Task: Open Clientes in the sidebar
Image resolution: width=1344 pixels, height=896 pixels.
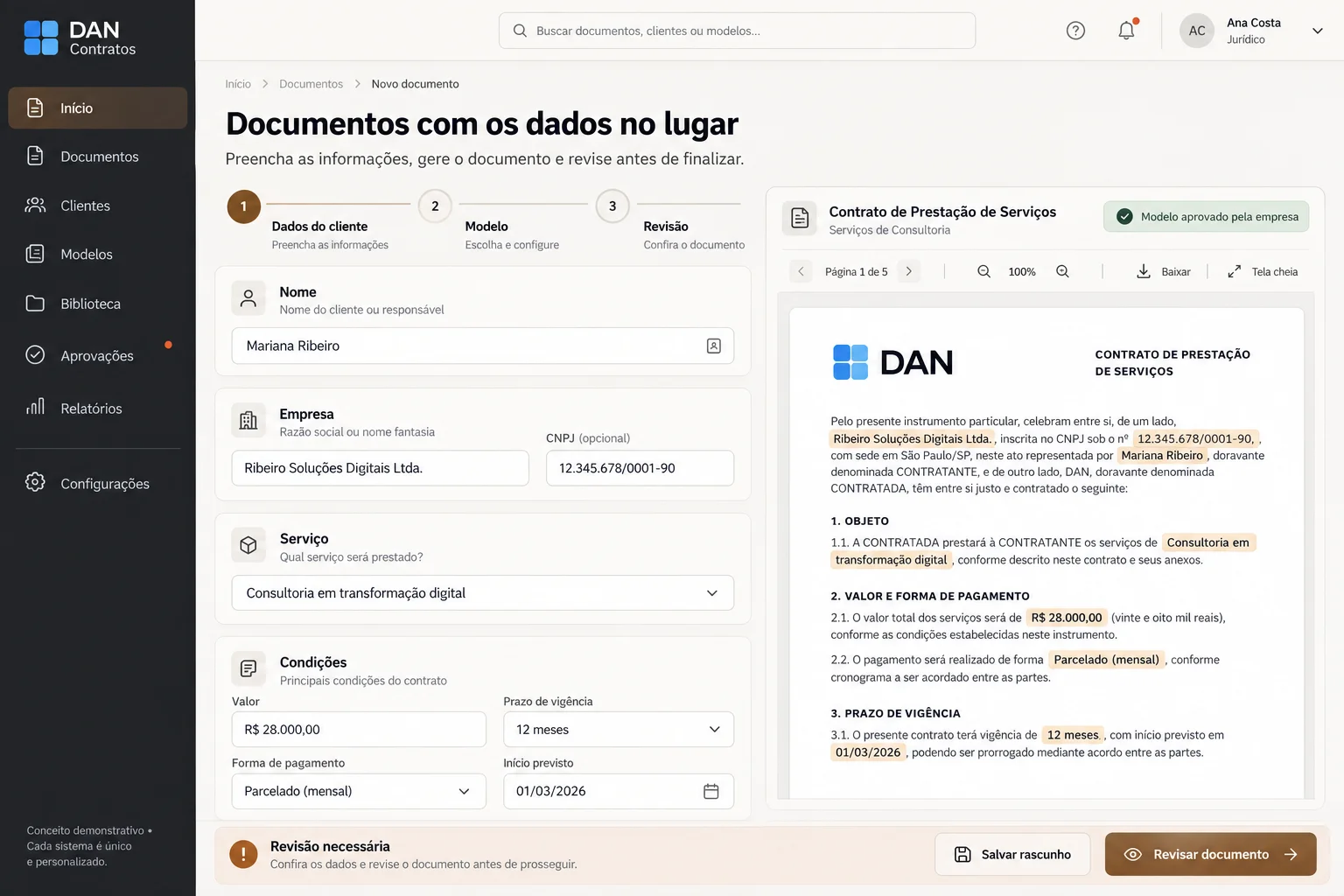Action: pos(98,206)
